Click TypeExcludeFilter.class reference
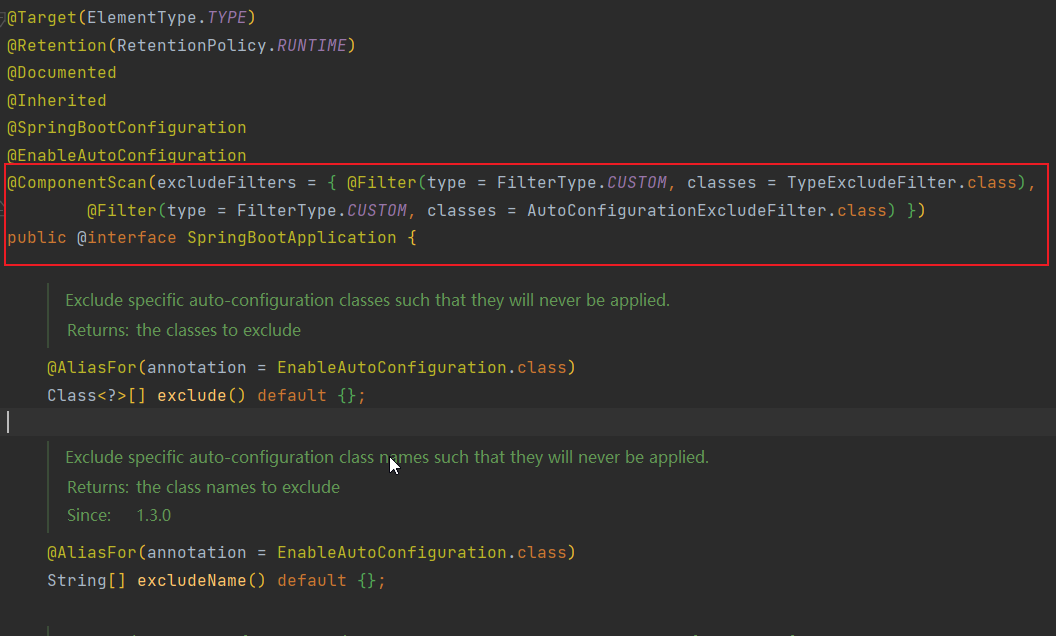The height and width of the screenshot is (636, 1056). [902, 183]
